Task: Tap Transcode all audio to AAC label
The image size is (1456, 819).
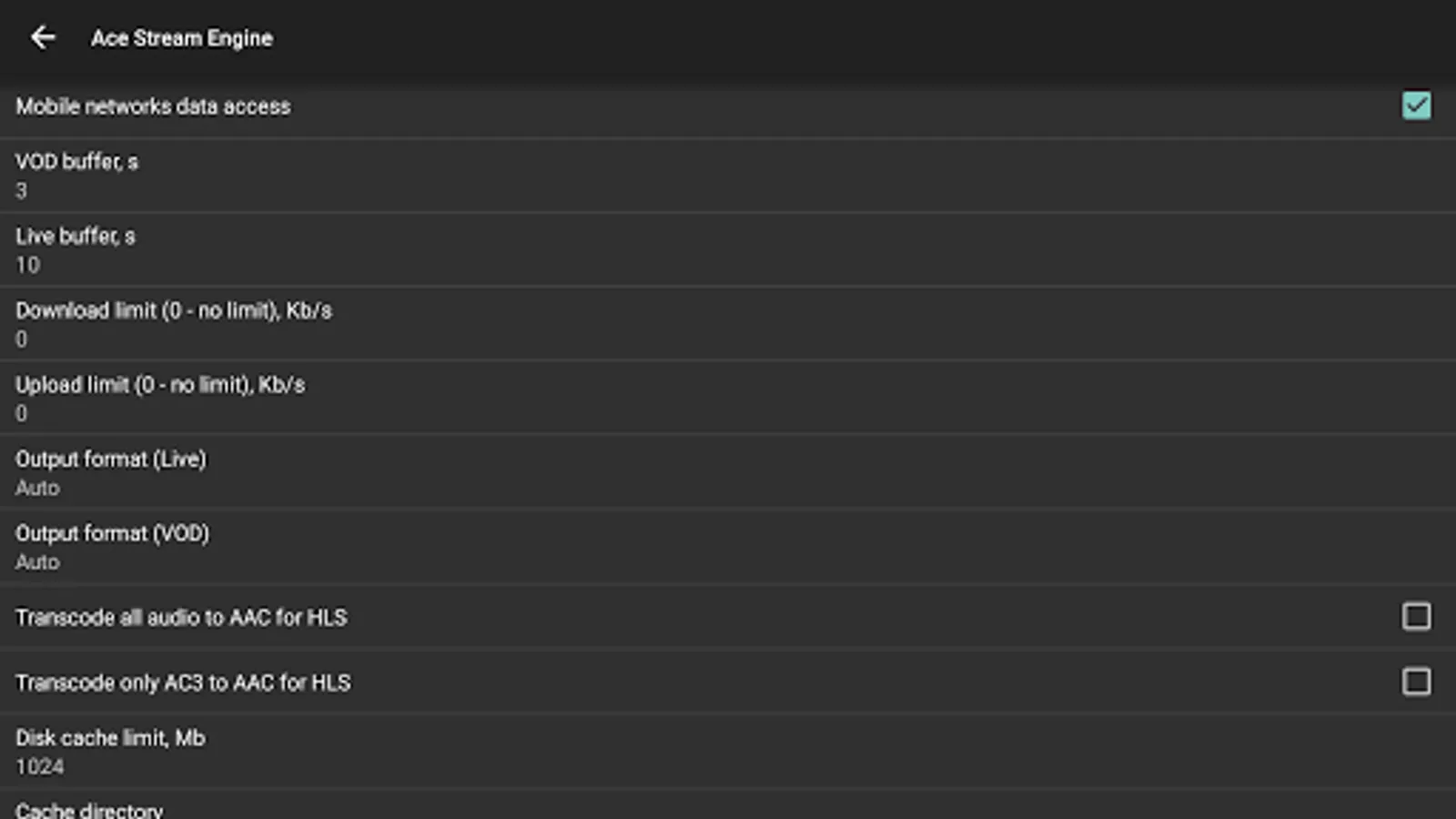Action: [x=181, y=618]
